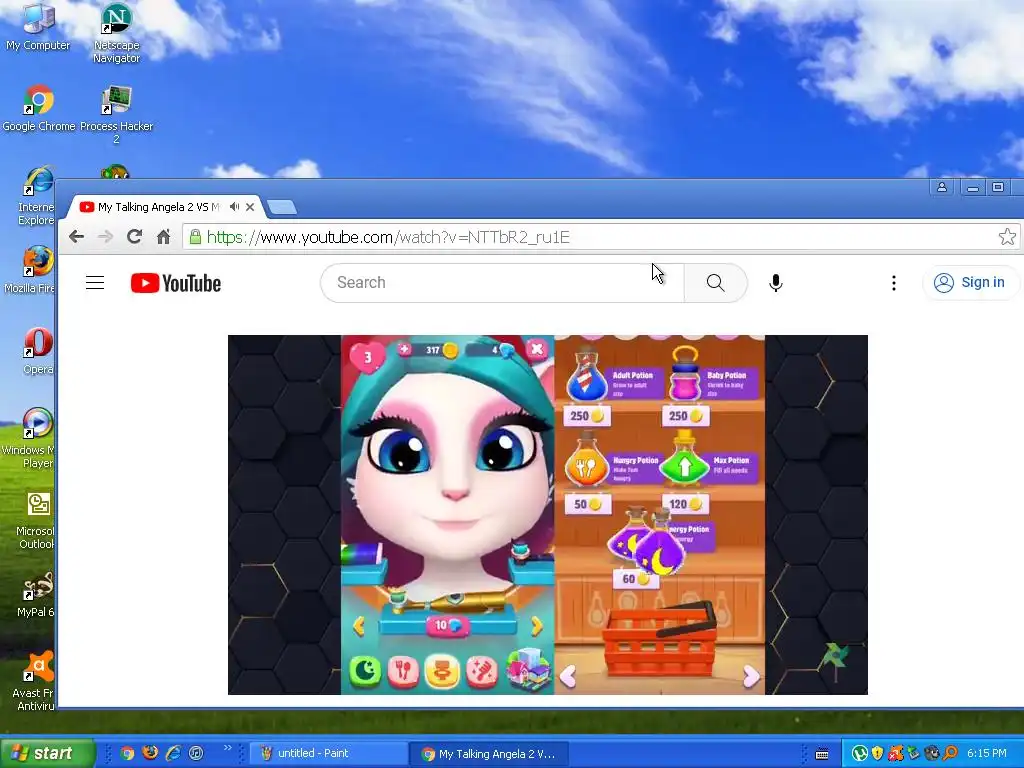The image size is (1024, 768).
Task: Bookmark this page with the star
Action: (x=1007, y=236)
